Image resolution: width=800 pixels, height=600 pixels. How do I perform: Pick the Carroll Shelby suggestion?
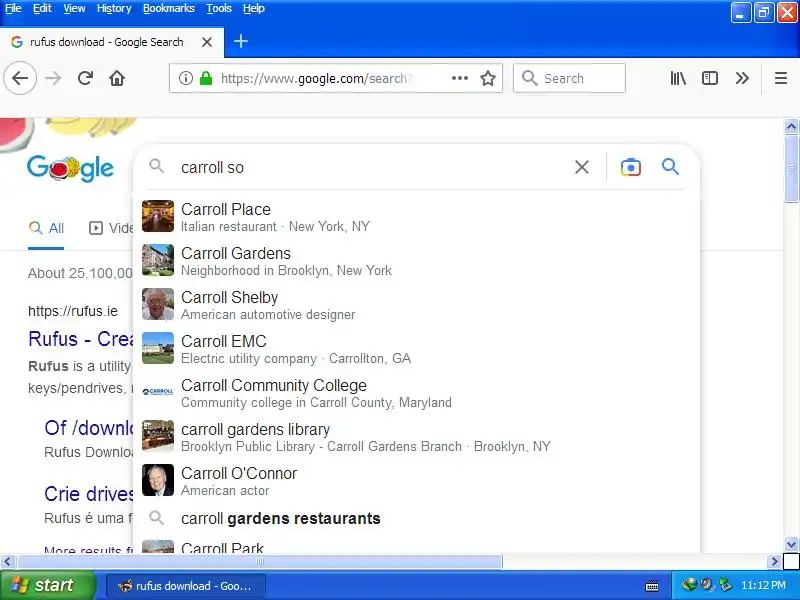416,304
